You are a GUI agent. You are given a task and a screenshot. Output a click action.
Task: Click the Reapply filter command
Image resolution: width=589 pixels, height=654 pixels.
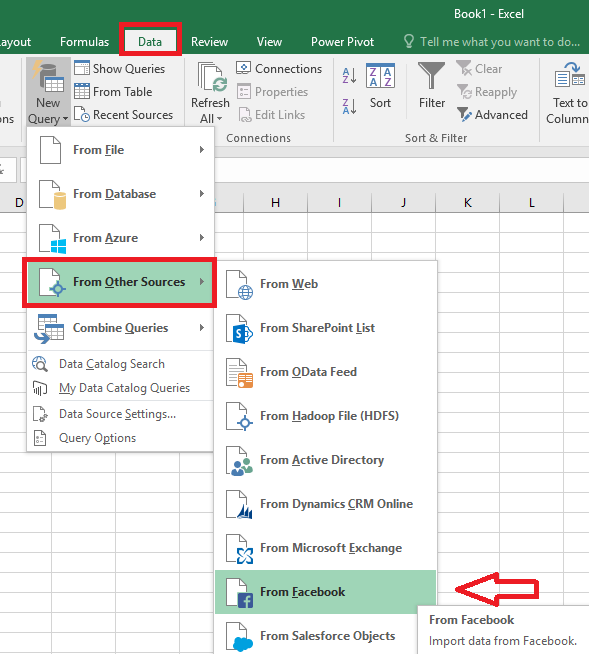[x=487, y=92]
